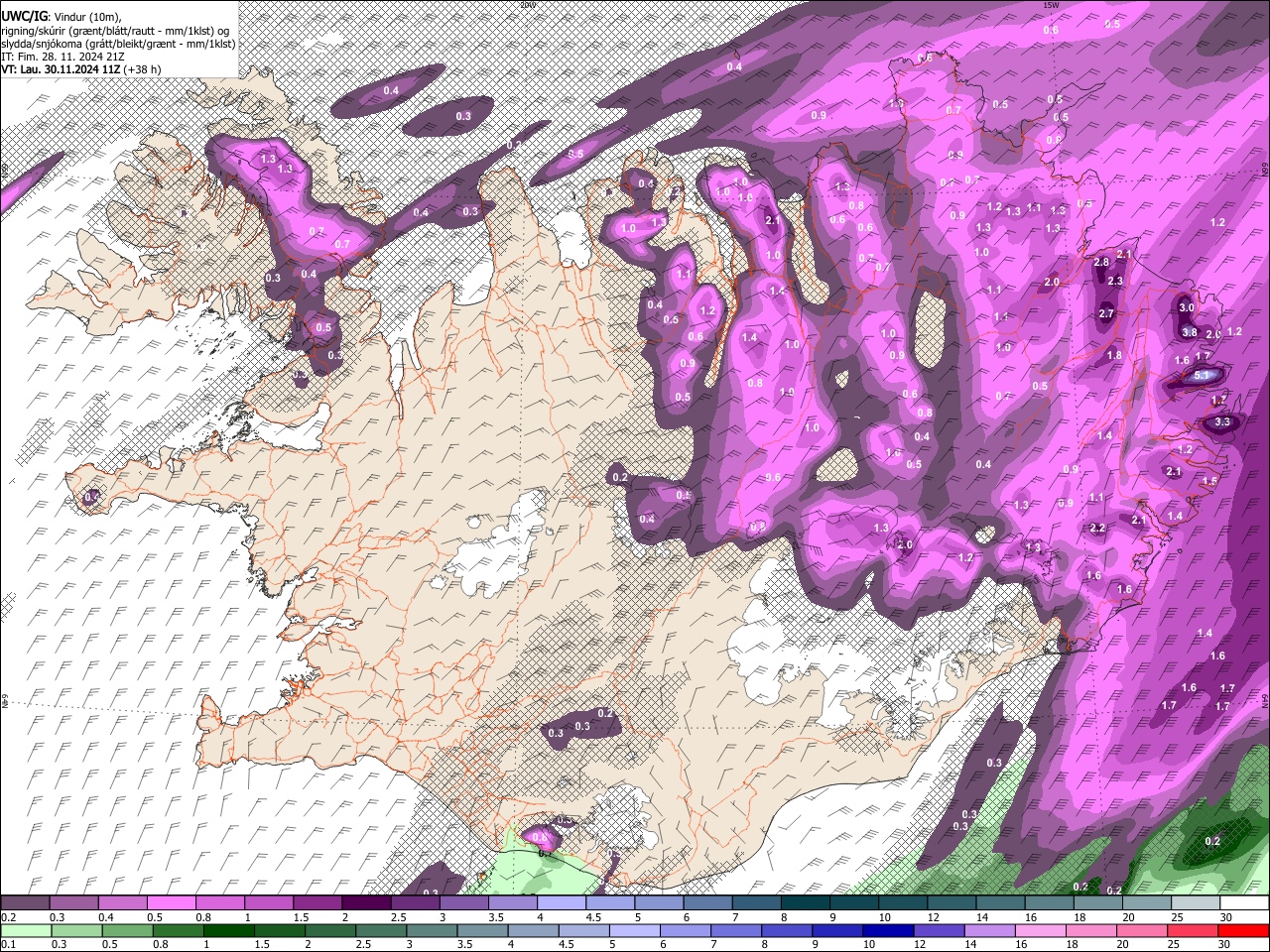Pick the violet 12–14 rain legend swatch
Viewport: 1270px width, 952px height.
point(941,930)
